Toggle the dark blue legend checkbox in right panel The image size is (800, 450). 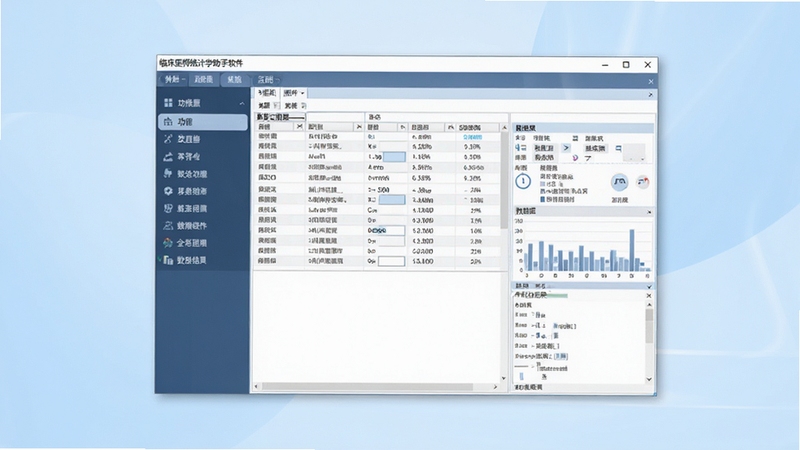[542, 199]
